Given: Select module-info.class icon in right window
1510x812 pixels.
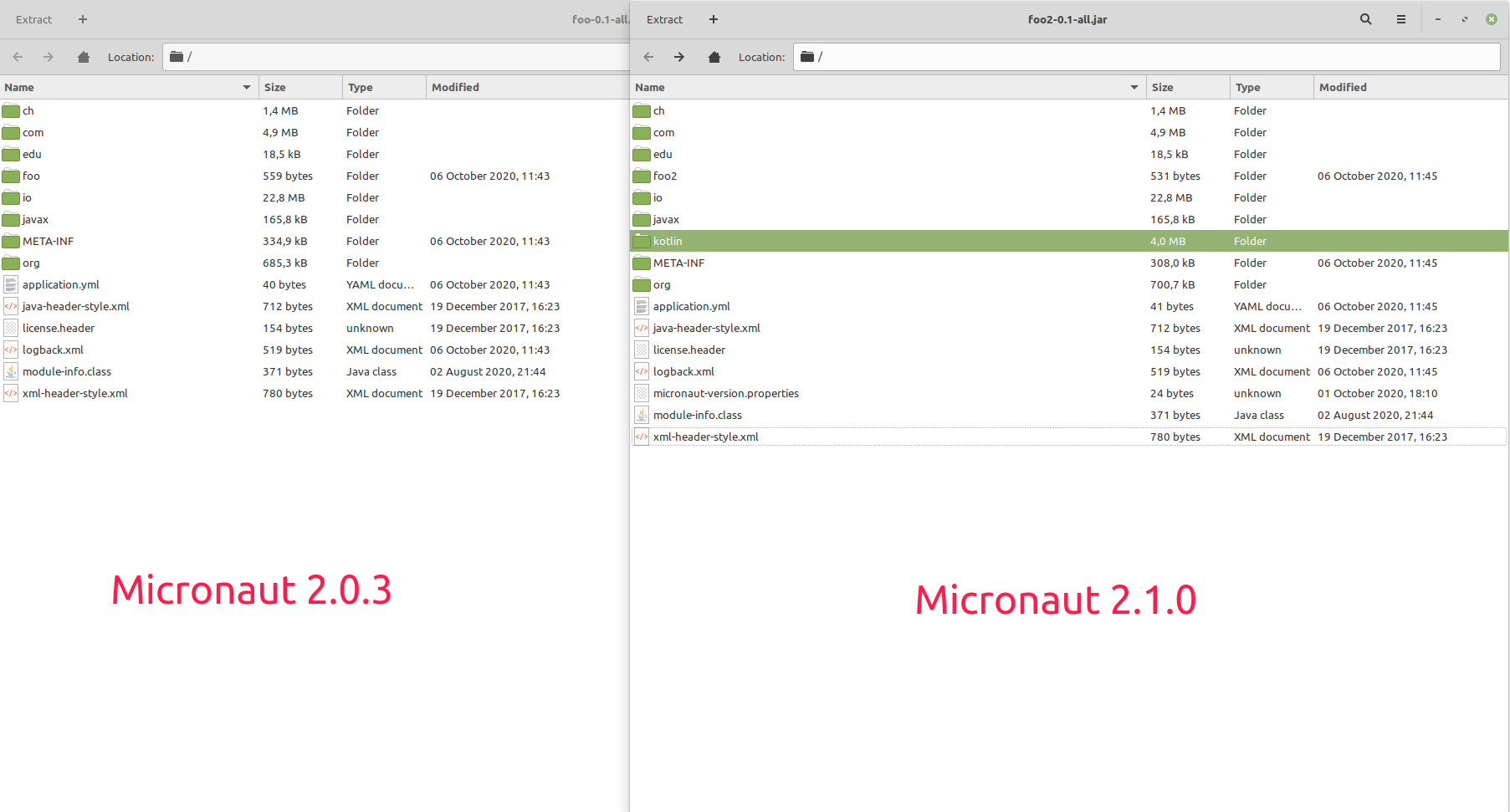Looking at the screenshot, I should [x=642, y=415].
